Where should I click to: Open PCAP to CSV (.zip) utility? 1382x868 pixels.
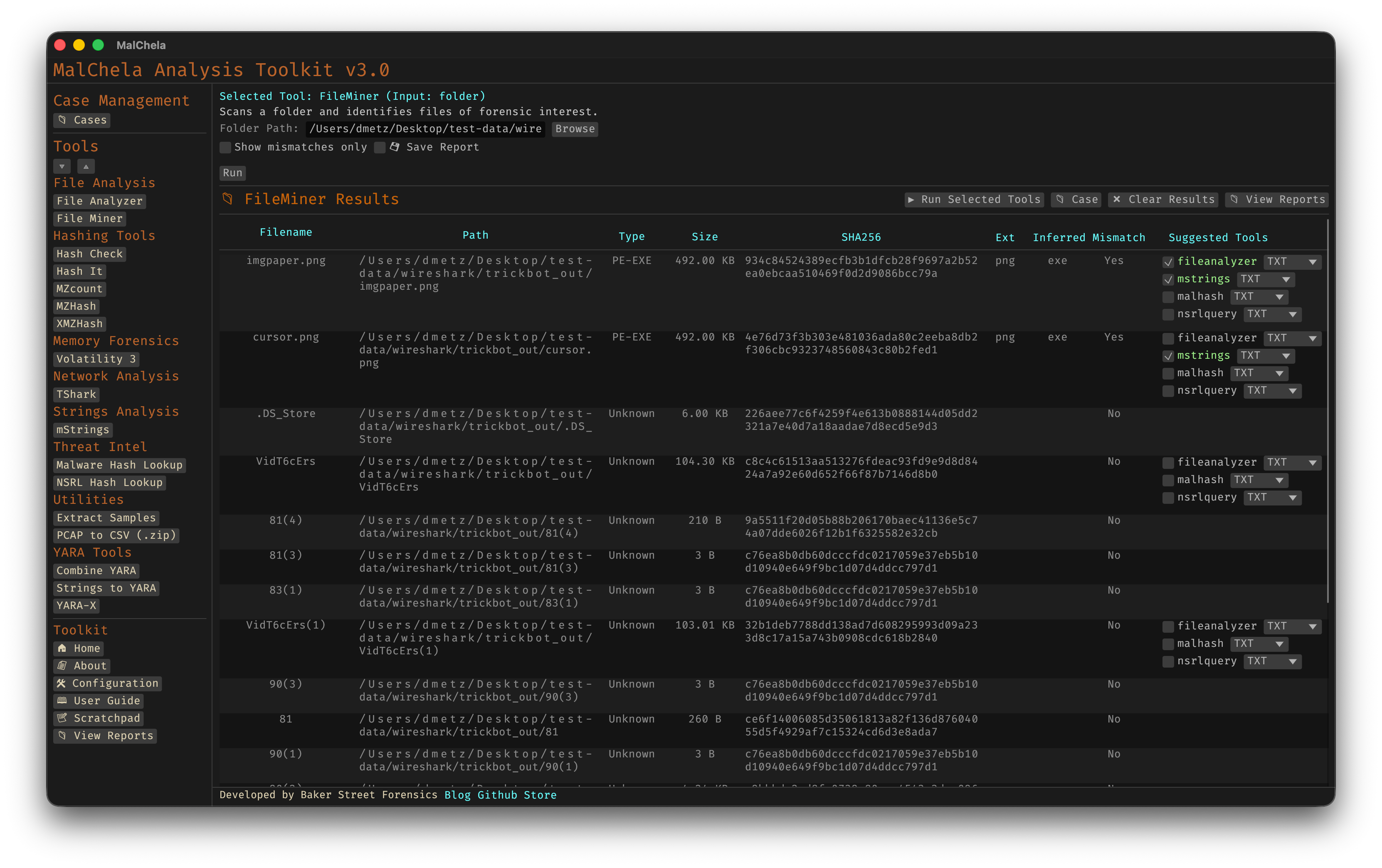click(x=116, y=535)
